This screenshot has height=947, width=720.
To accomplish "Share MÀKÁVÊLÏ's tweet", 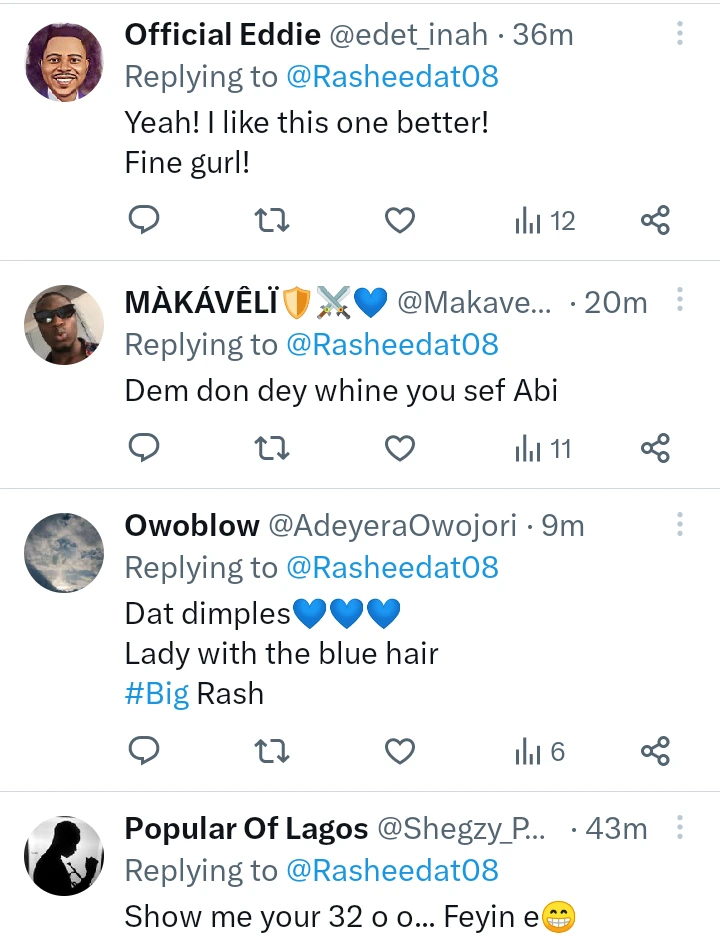I will [x=654, y=449].
